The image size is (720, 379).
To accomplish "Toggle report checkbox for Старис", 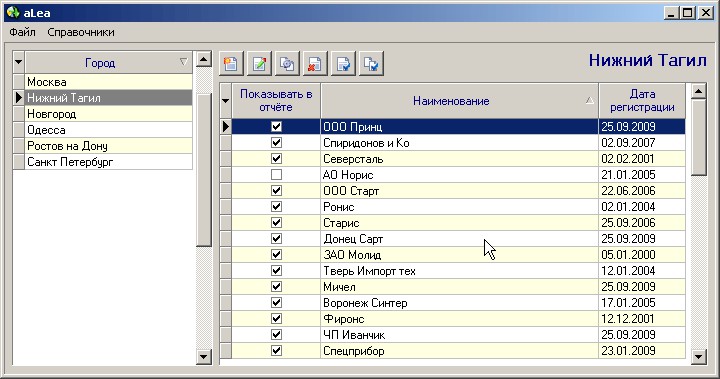I will click(276, 222).
